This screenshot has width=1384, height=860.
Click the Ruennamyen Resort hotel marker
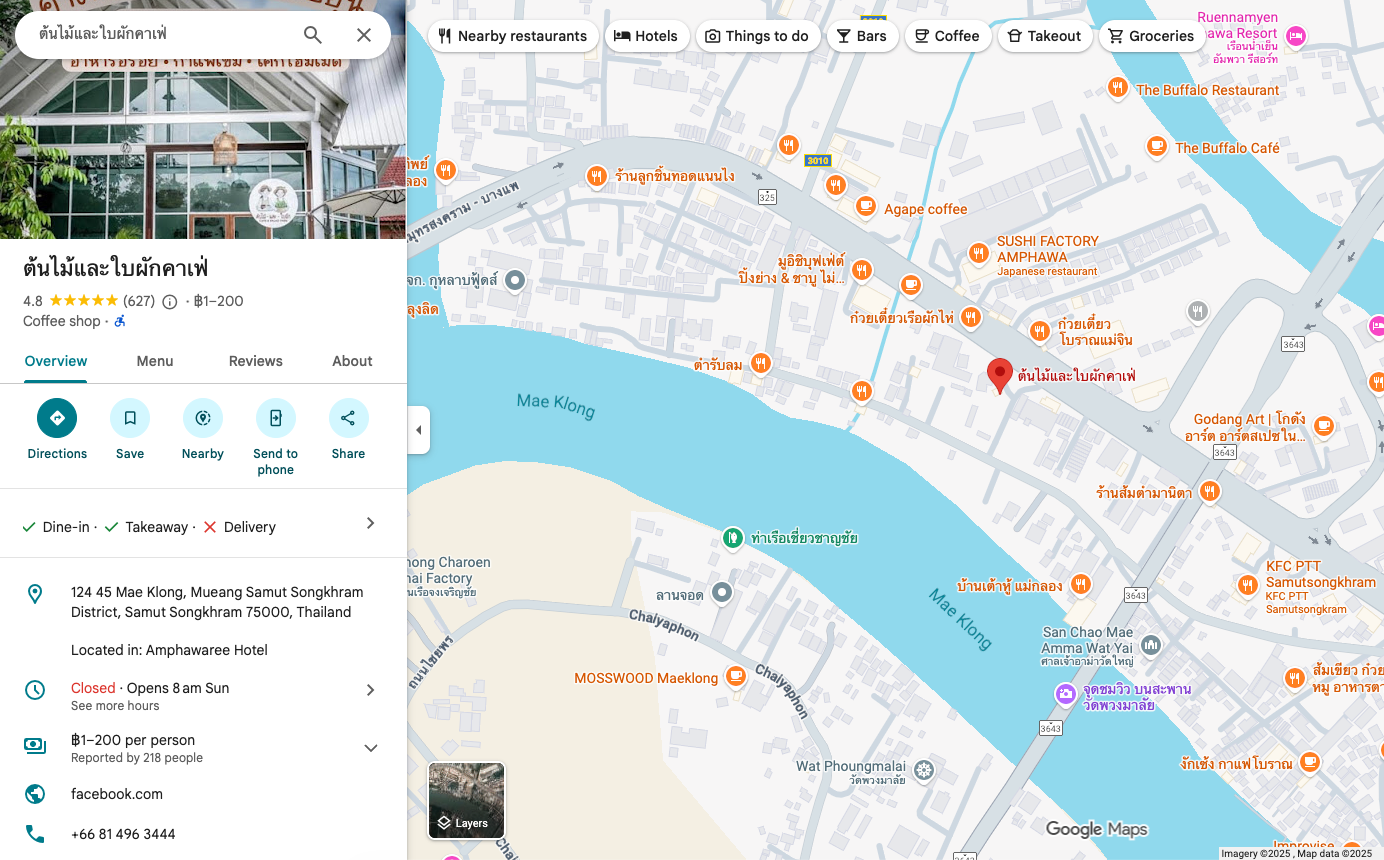pyautogui.click(x=1296, y=36)
